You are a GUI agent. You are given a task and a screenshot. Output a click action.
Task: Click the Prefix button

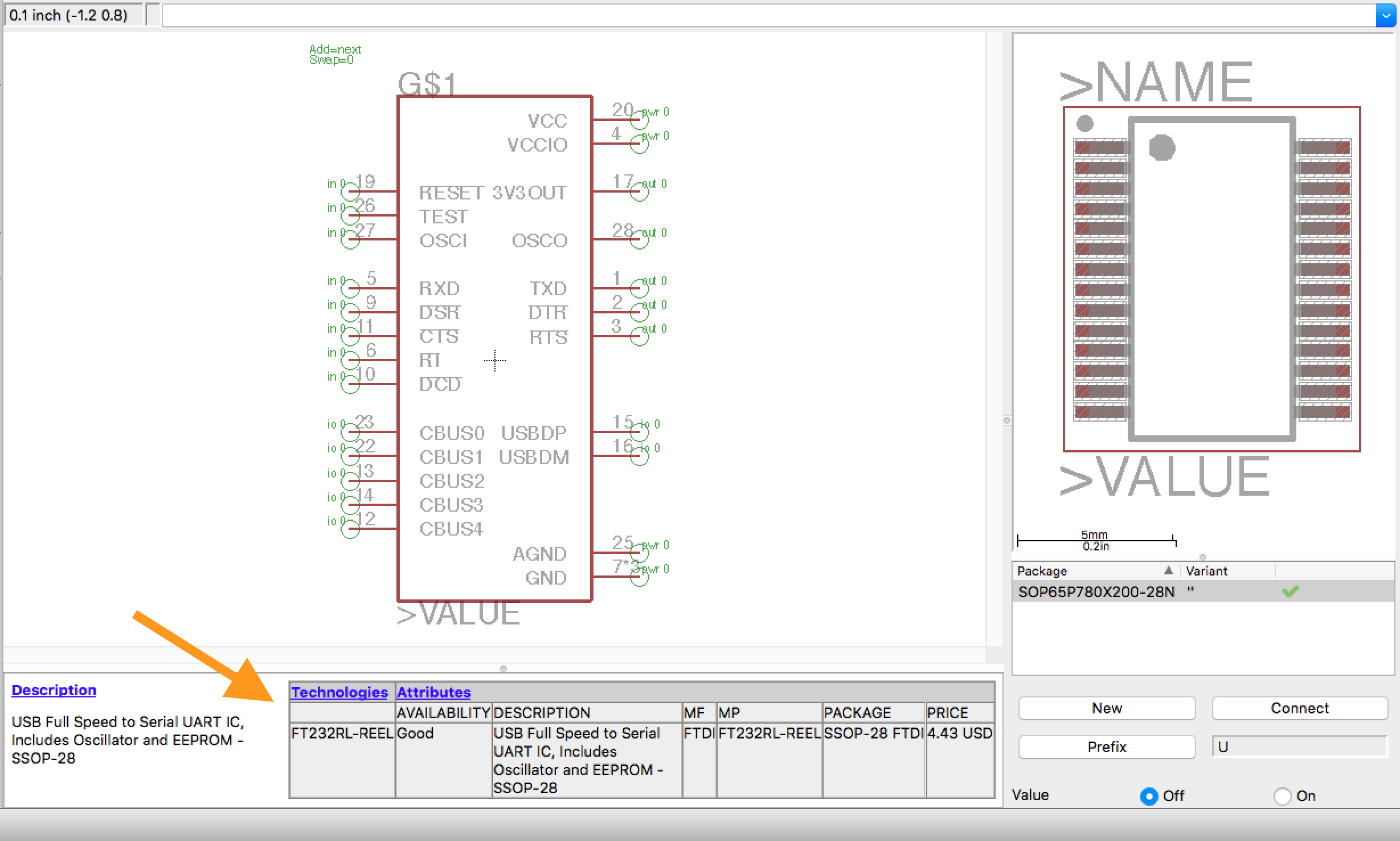[1107, 746]
